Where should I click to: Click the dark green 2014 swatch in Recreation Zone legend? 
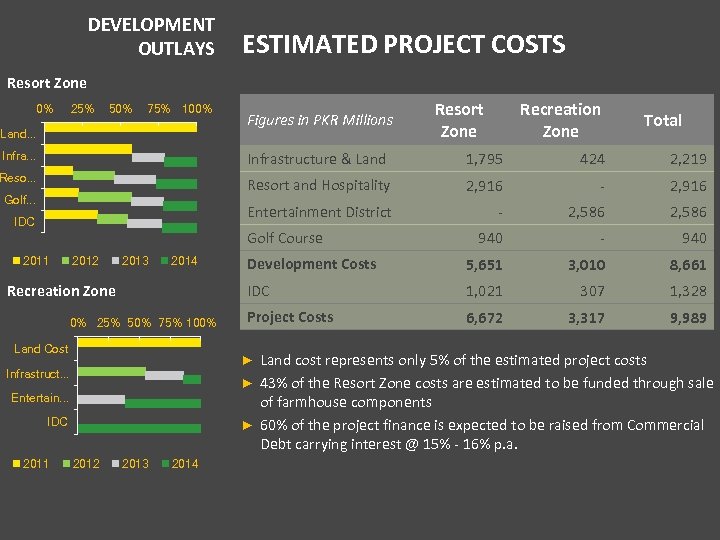[x=166, y=464]
